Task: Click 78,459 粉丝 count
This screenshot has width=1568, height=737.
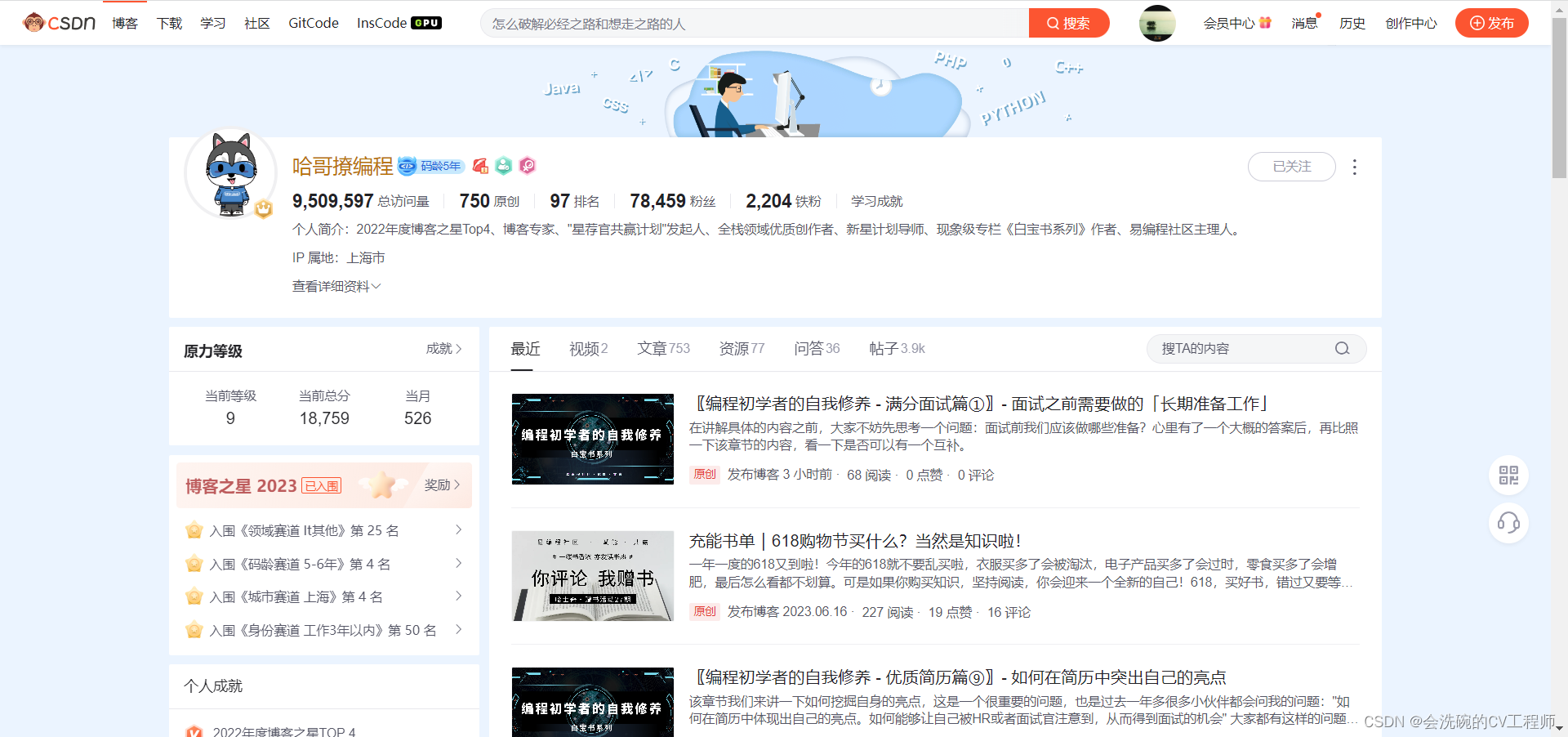Action: tap(673, 201)
